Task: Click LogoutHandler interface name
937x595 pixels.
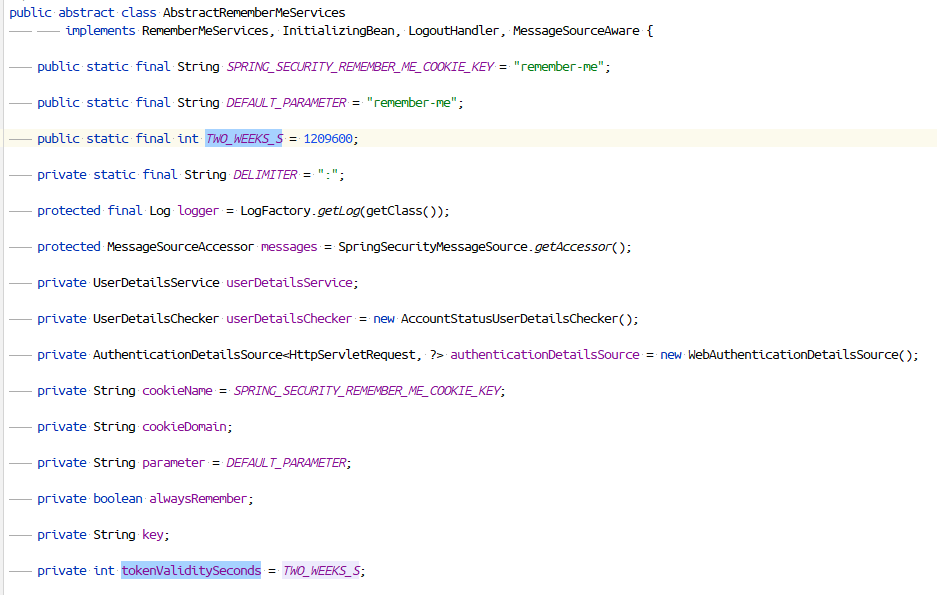Action: click(454, 30)
